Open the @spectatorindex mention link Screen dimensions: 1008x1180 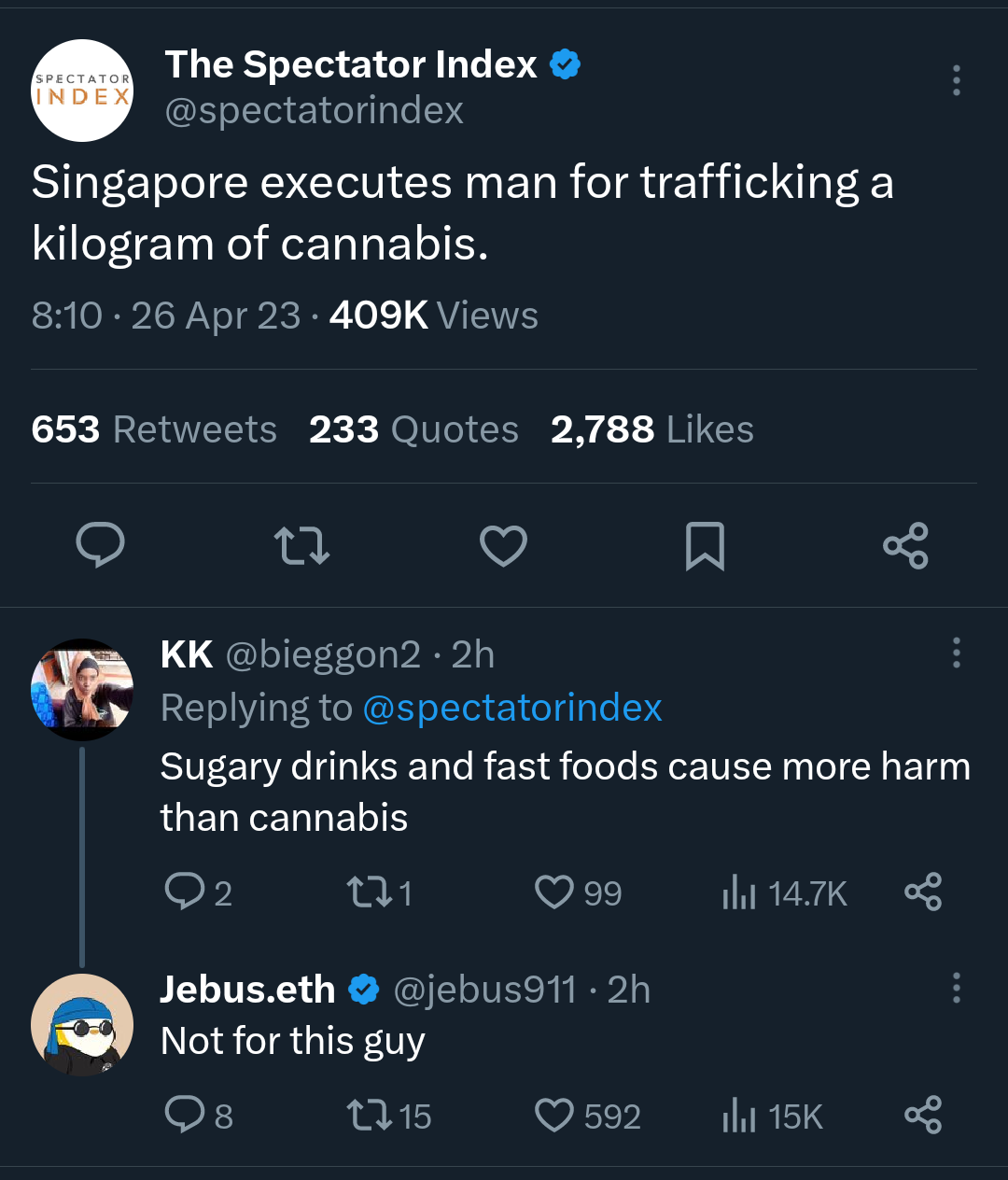(x=511, y=708)
